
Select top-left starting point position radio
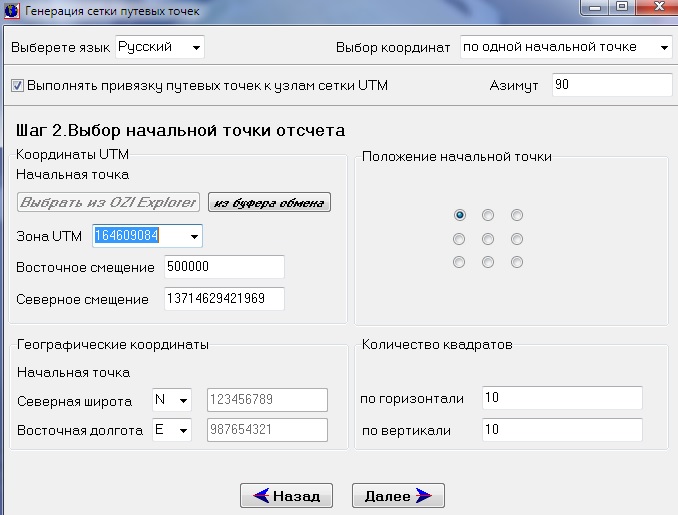click(x=459, y=215)
